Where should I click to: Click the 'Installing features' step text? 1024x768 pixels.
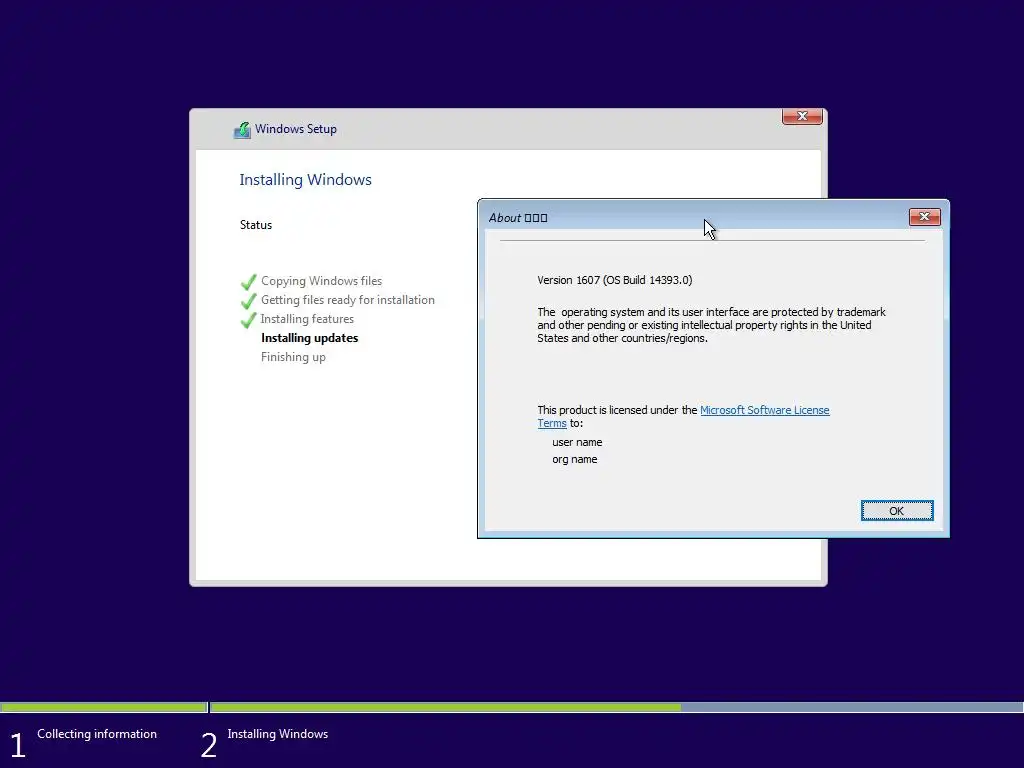[x=307, y=319]
